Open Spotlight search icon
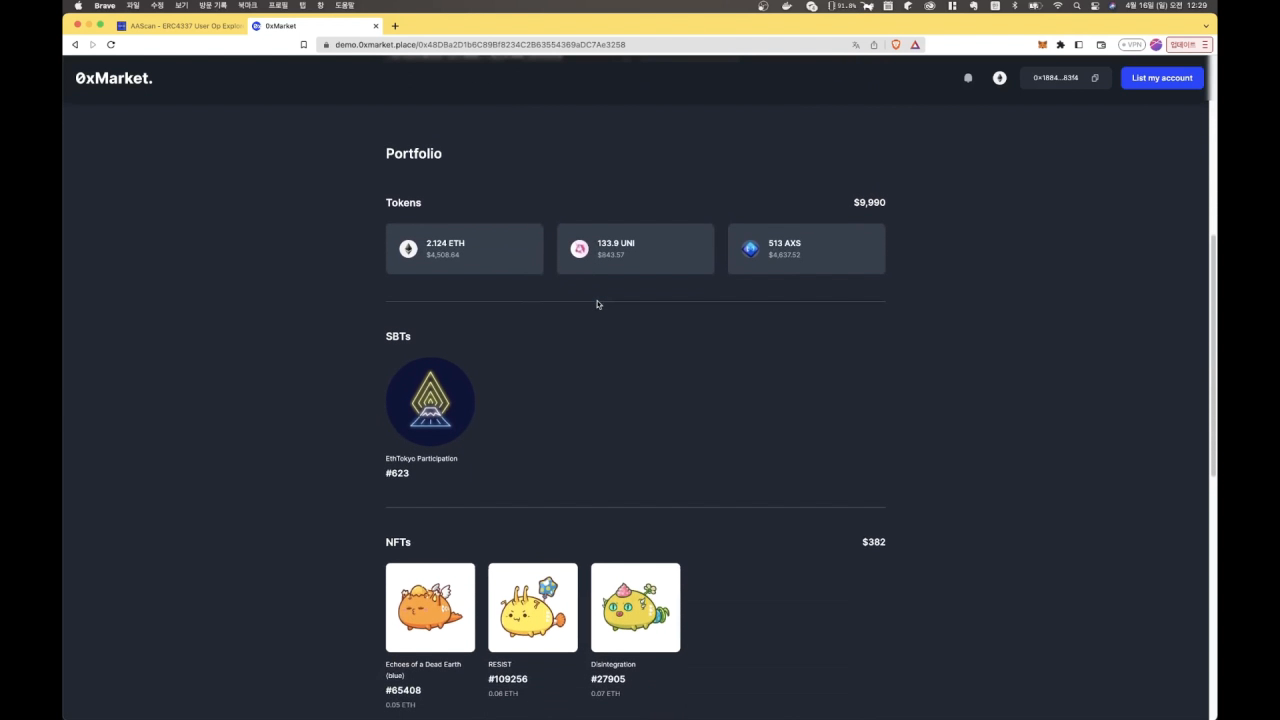Image resolution: width=1280 pixels, height=720 pixels. point(1077,6)
